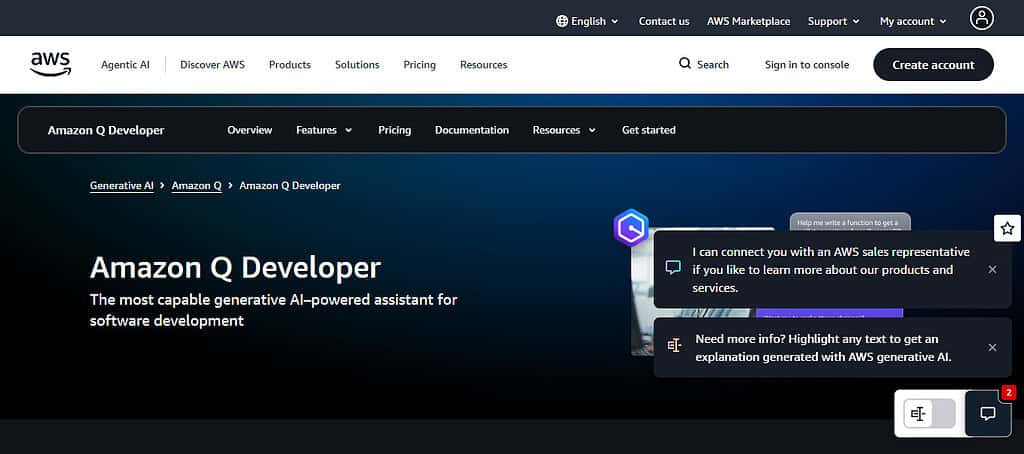1024x454 pixels.
Task: Click the Create account button
Action: (x=933, y=65)
